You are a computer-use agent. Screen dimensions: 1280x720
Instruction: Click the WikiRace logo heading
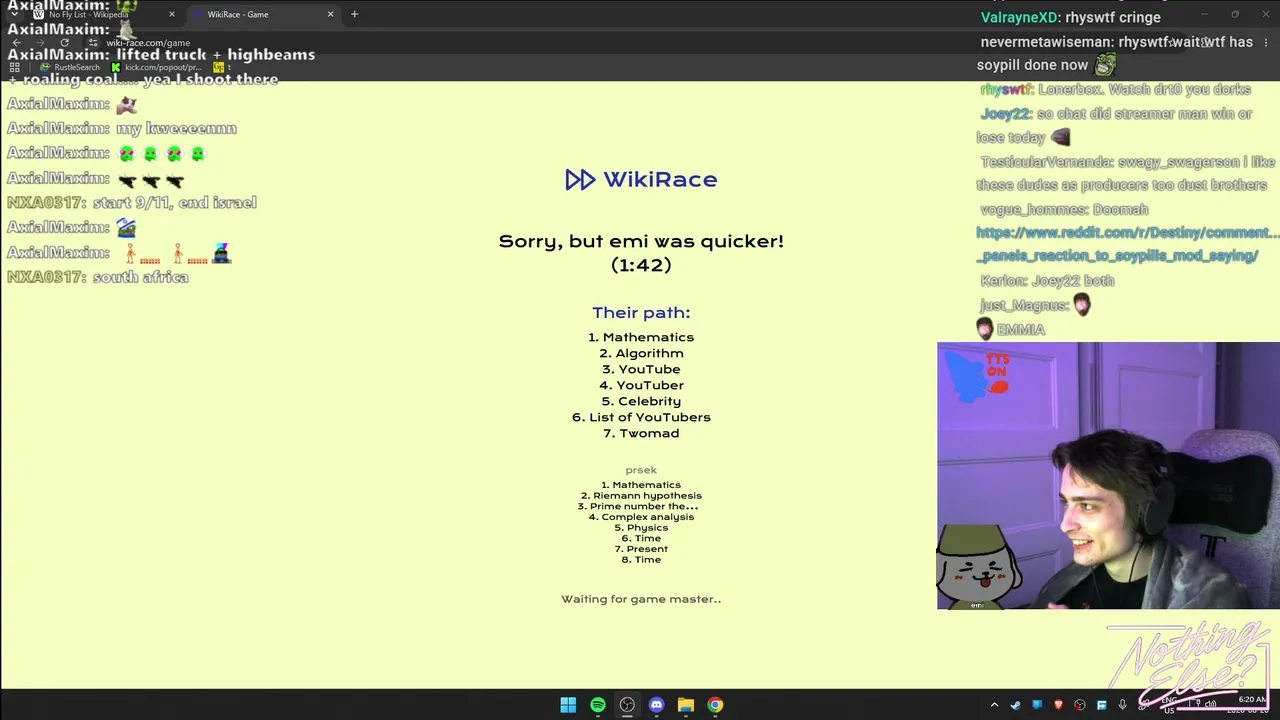(x=641, y=179)
